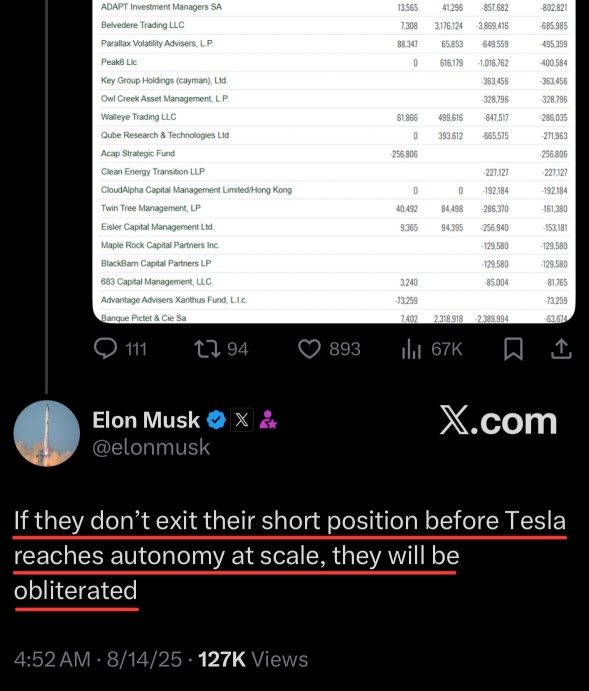The width and height of the screenshot is (589, 691).
Task: Click the word obliterated in the tweet
Action: point(76,591)
